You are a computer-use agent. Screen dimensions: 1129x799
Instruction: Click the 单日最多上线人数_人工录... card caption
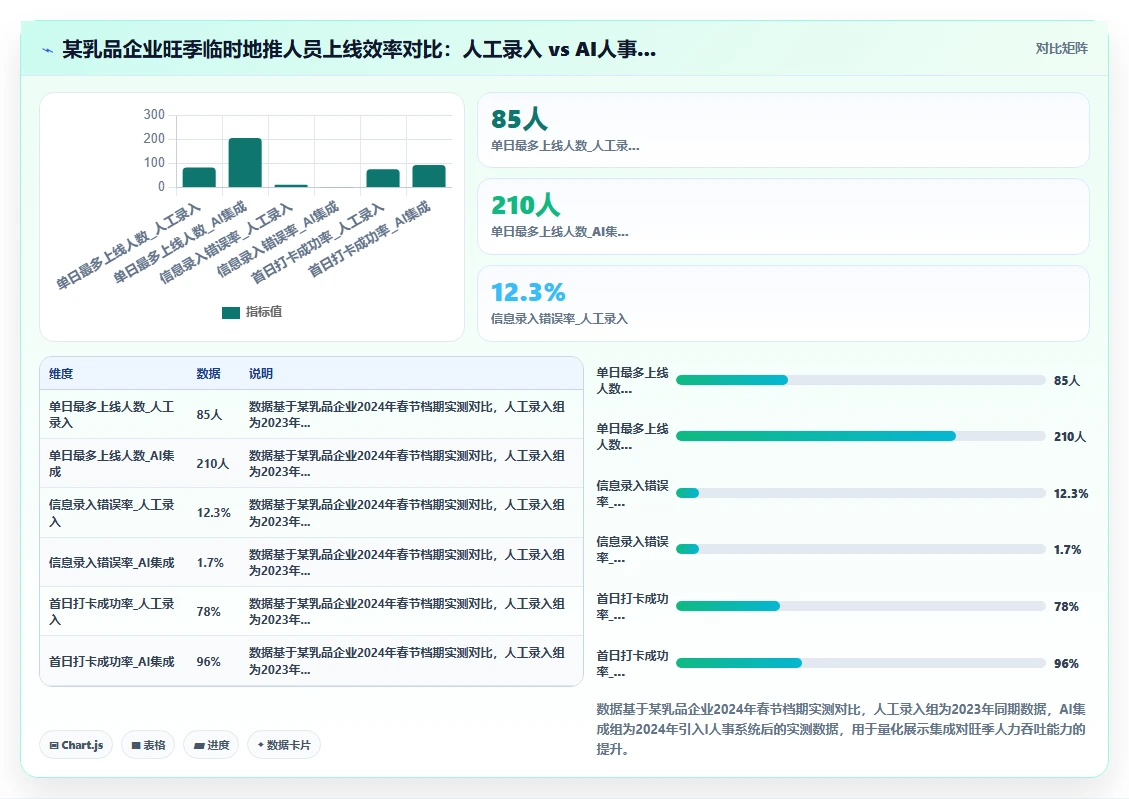point(565,146)
